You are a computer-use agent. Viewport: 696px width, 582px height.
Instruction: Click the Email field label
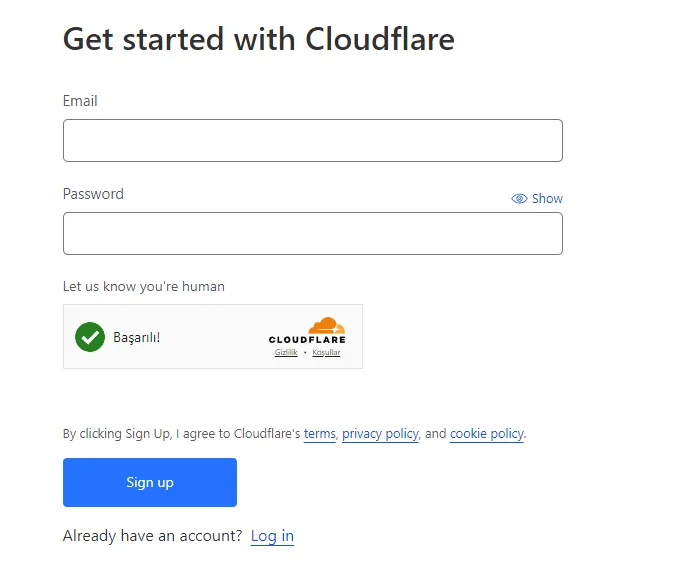pos(80,101)
